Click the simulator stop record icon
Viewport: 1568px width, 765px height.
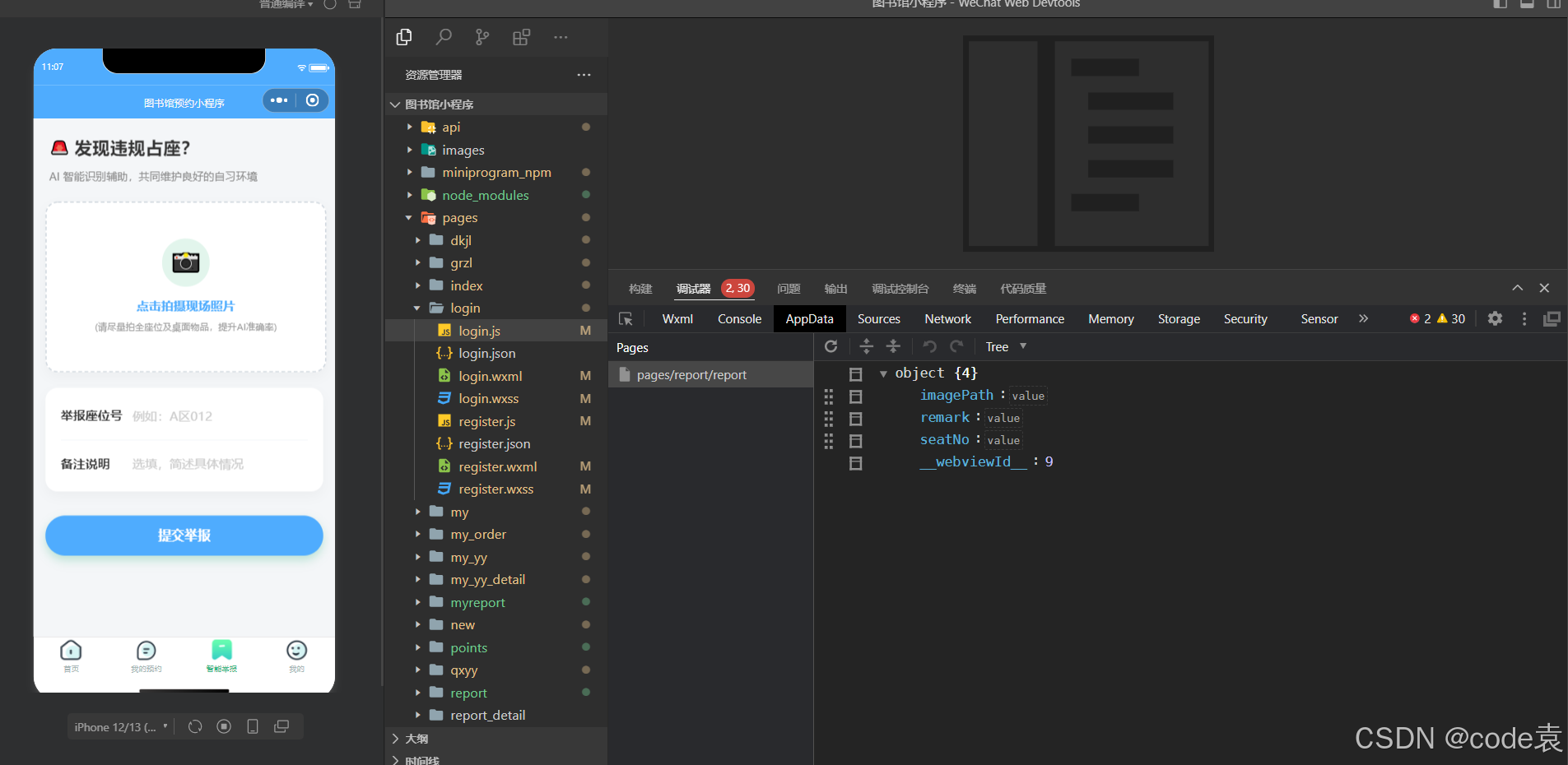tap(224, 726)
